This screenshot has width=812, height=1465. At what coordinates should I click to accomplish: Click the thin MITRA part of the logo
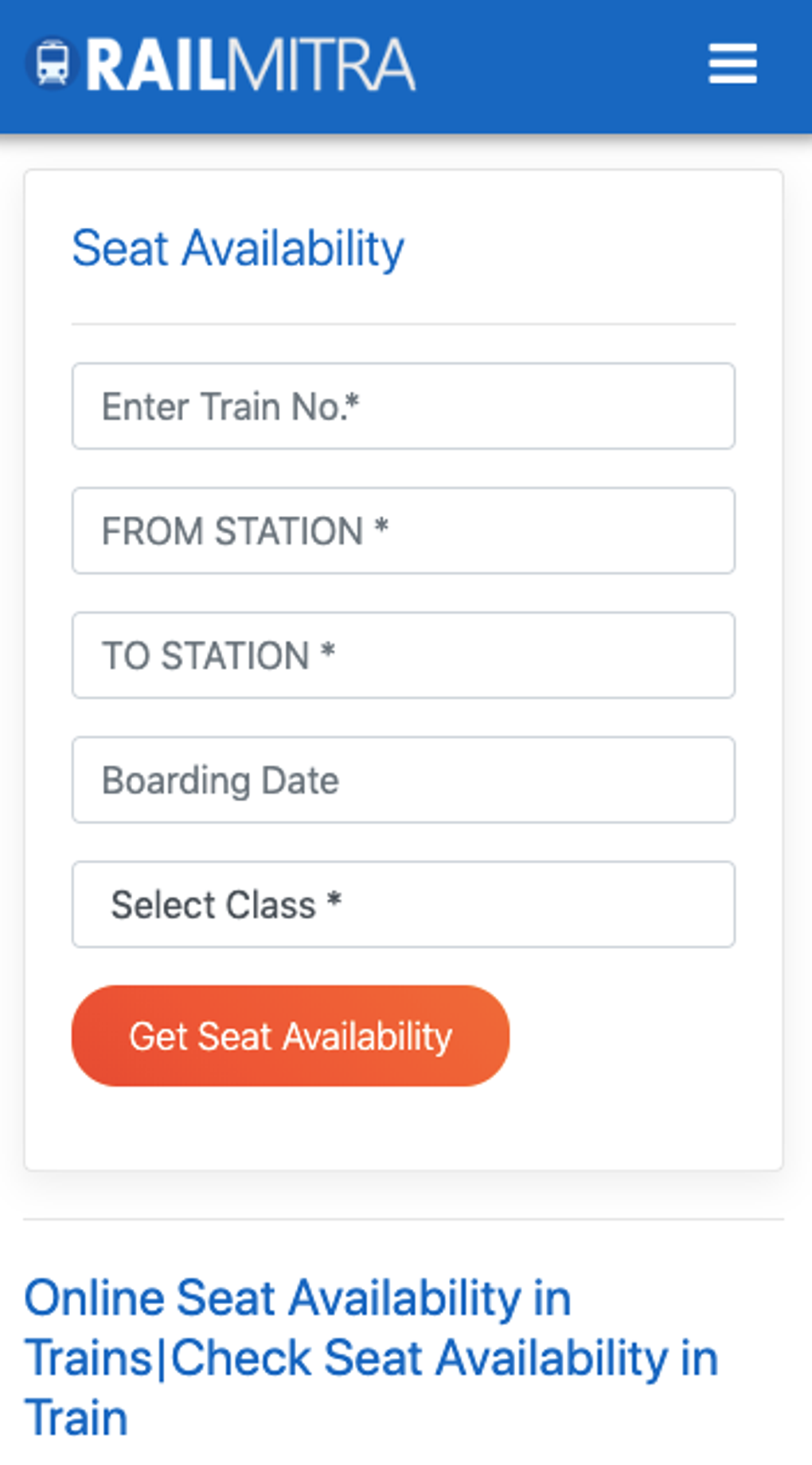[x=322, y=65]
